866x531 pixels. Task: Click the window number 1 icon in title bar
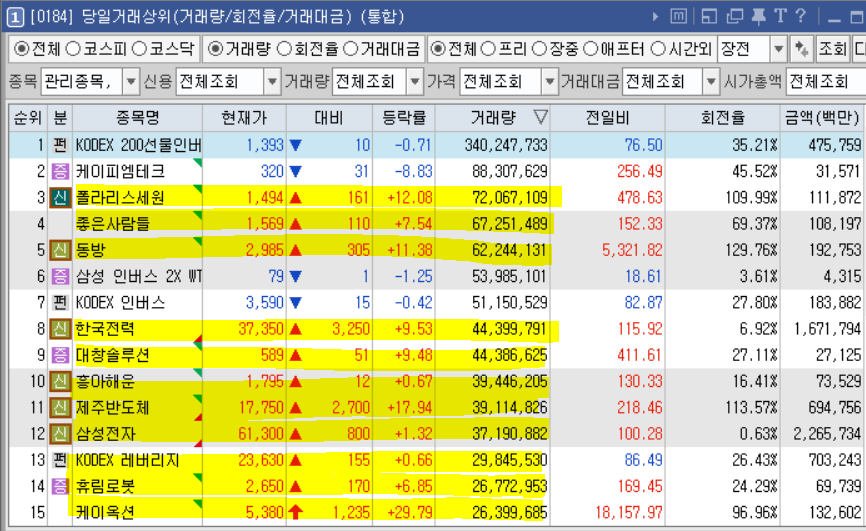point(14,17)
